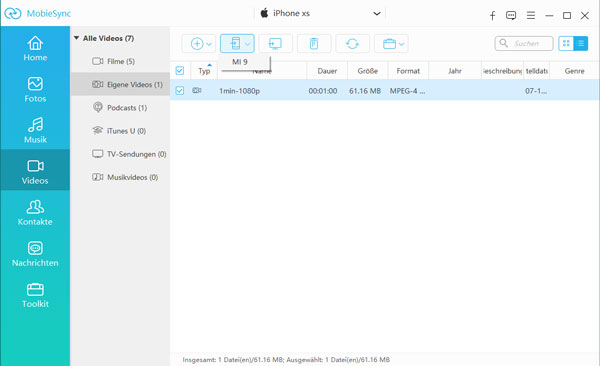Click the 00:01:00 duration cell

click(x=323, y=91)
